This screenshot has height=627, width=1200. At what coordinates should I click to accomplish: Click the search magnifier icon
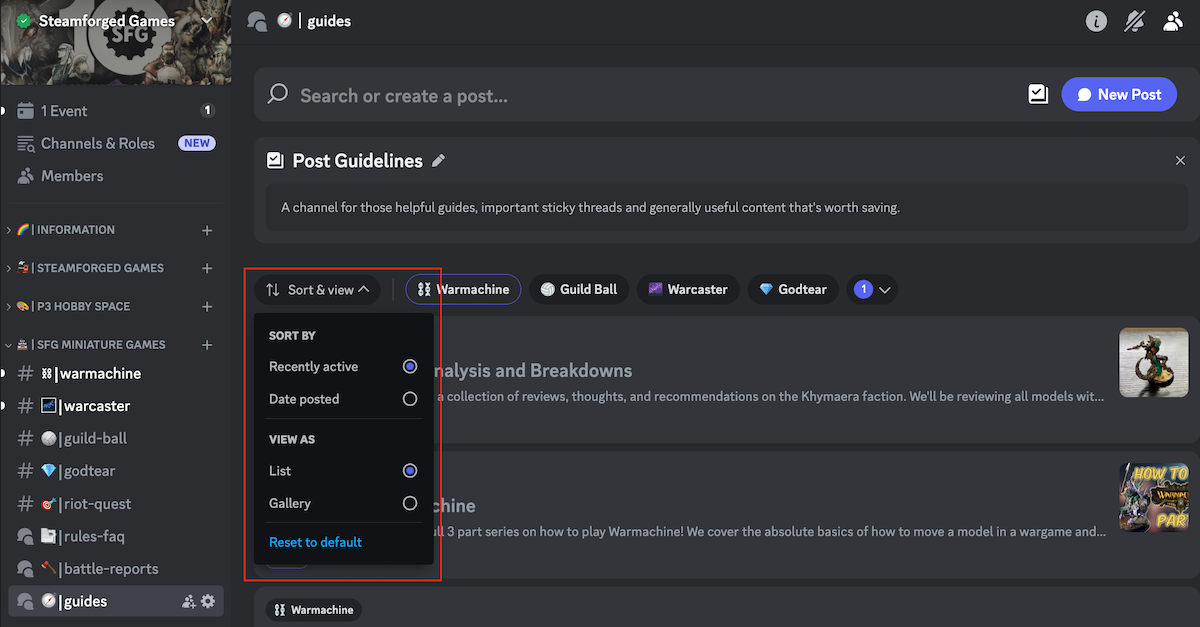(x=279, y=94)
